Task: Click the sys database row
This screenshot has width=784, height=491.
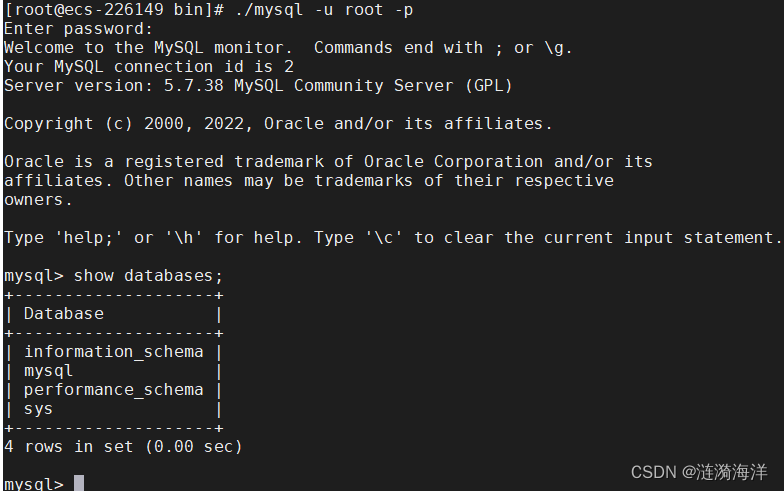Action: click(x=38, y=408)
